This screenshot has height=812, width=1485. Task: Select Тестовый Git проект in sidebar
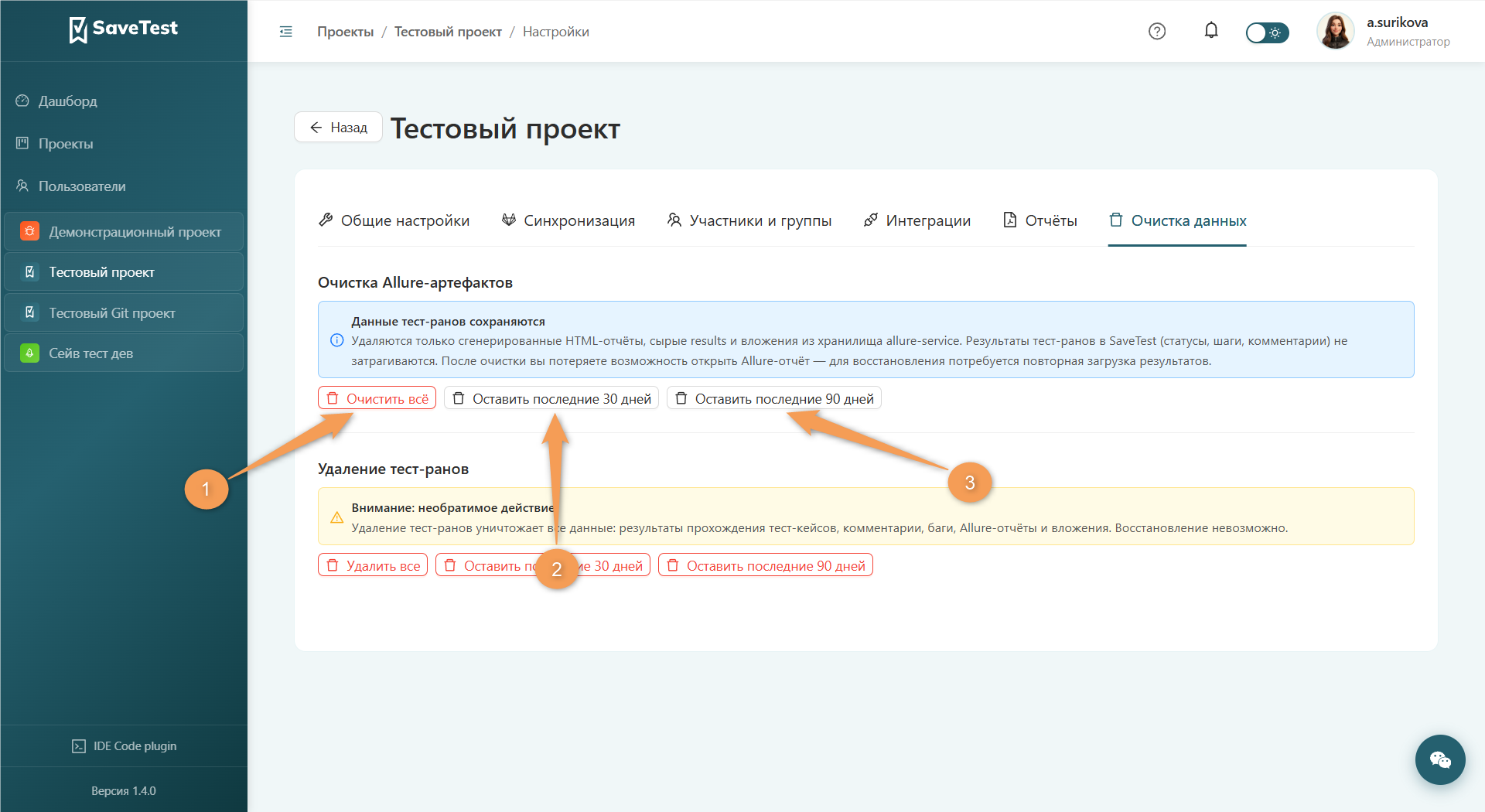pos(124,313)
